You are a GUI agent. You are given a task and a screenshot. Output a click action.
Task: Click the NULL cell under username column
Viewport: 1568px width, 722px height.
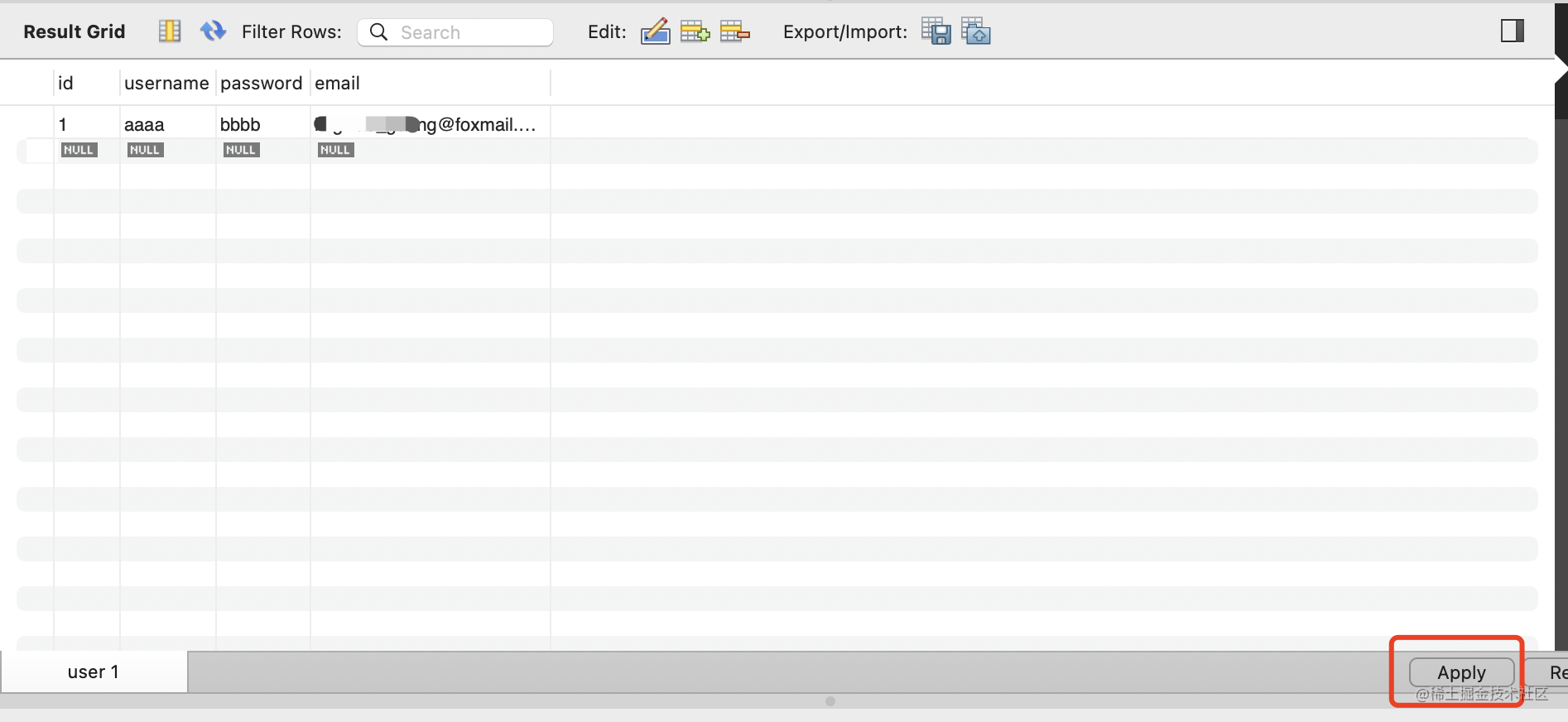(146, 150)
